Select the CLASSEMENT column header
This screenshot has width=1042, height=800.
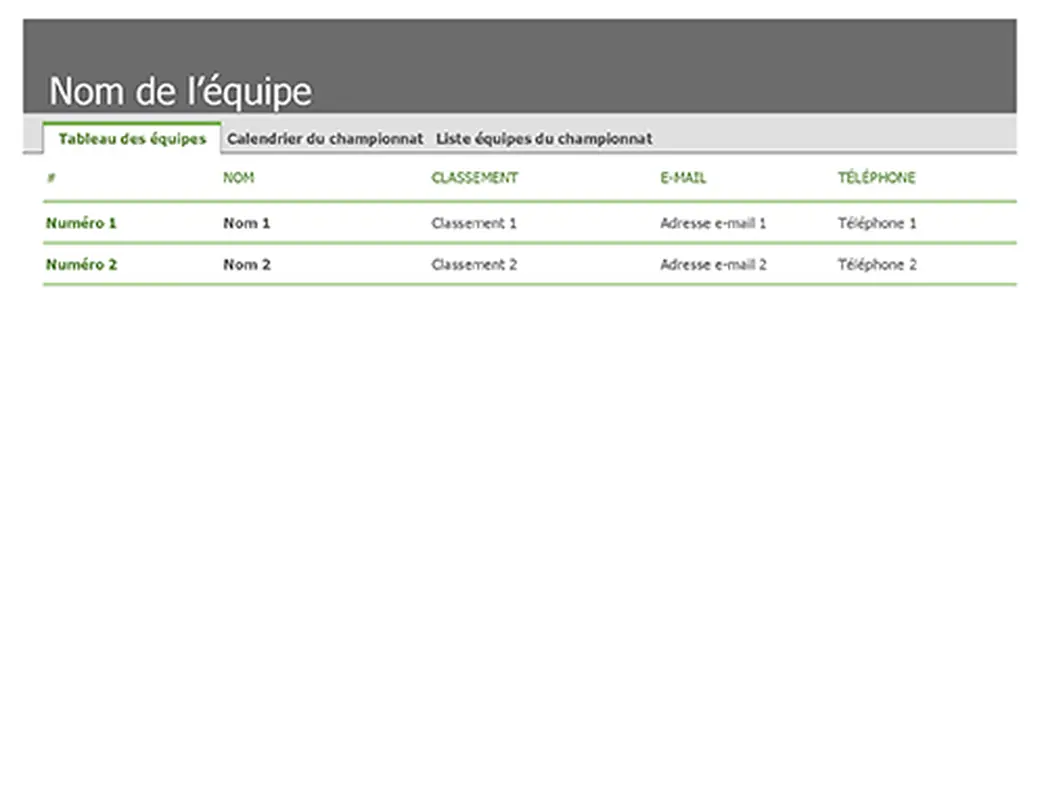(x=474, y=178)
